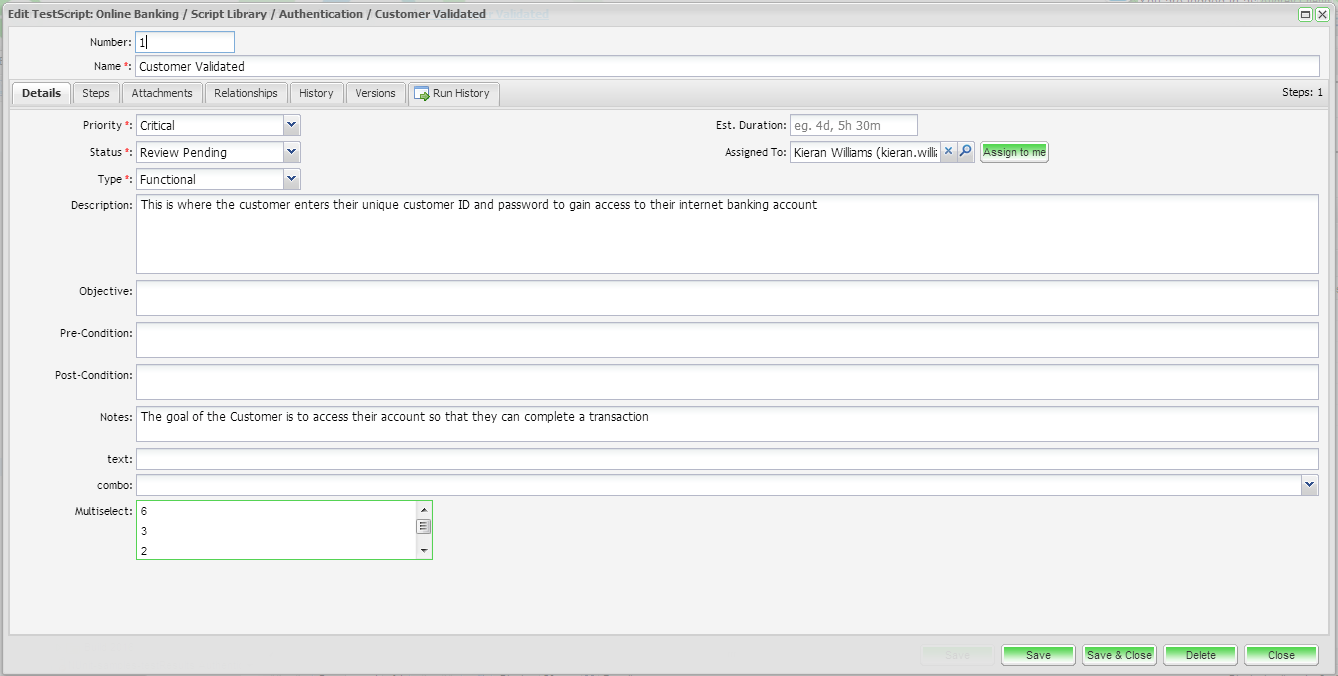Switch to the Steps tab
This screenshot has width=1338, height=676.
(x=96, y=93)
